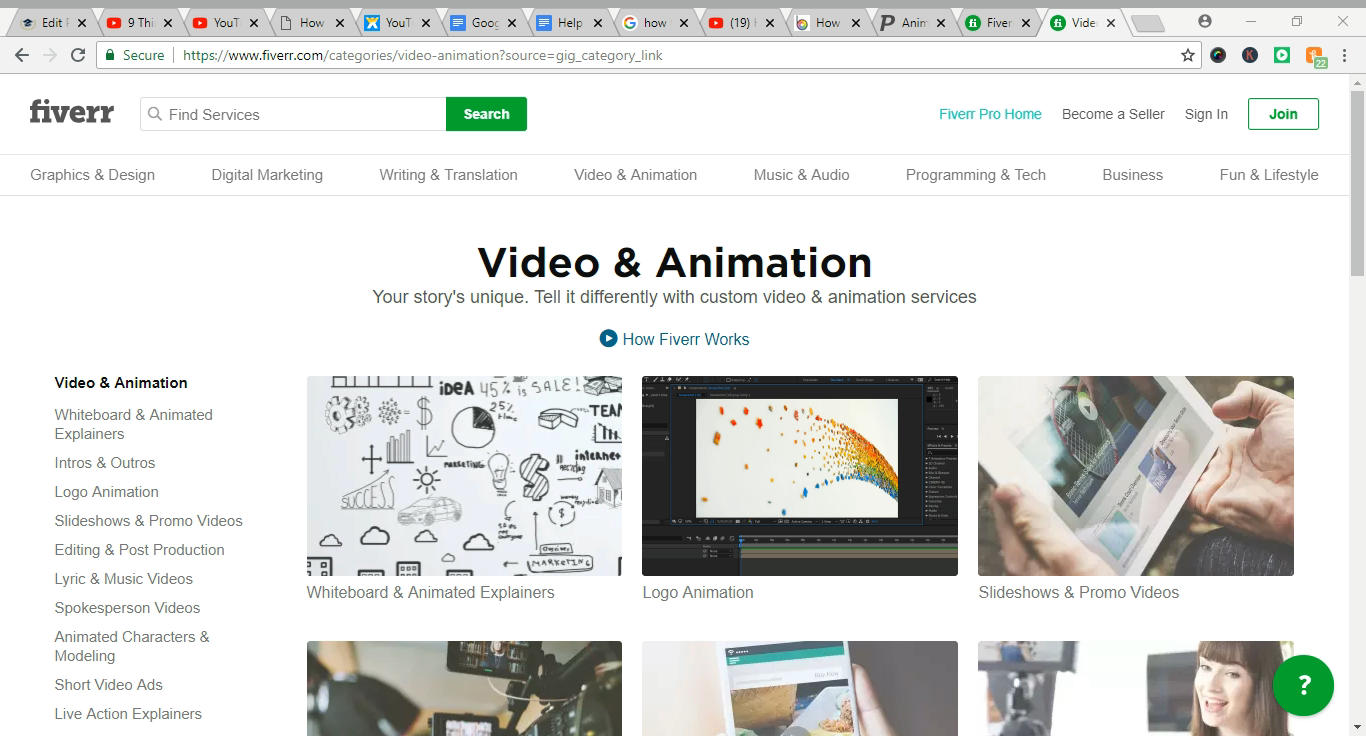The image size is (1366, 736).
Task: Click Become a Seller
Action: coord(1113,114)
